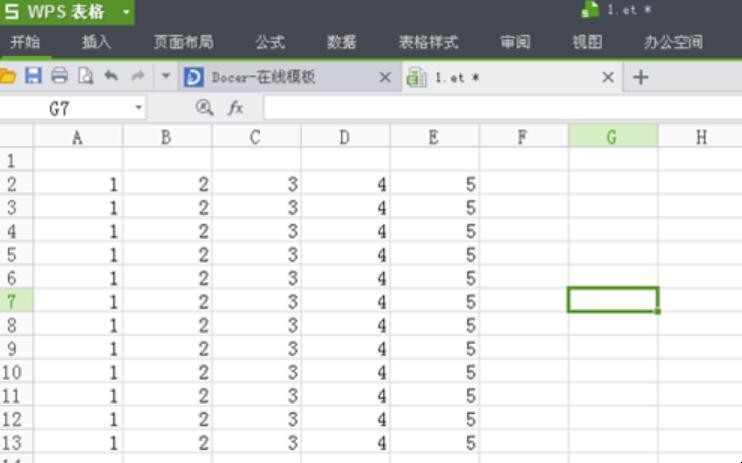Select row 7 header

(x=13, y=300)
